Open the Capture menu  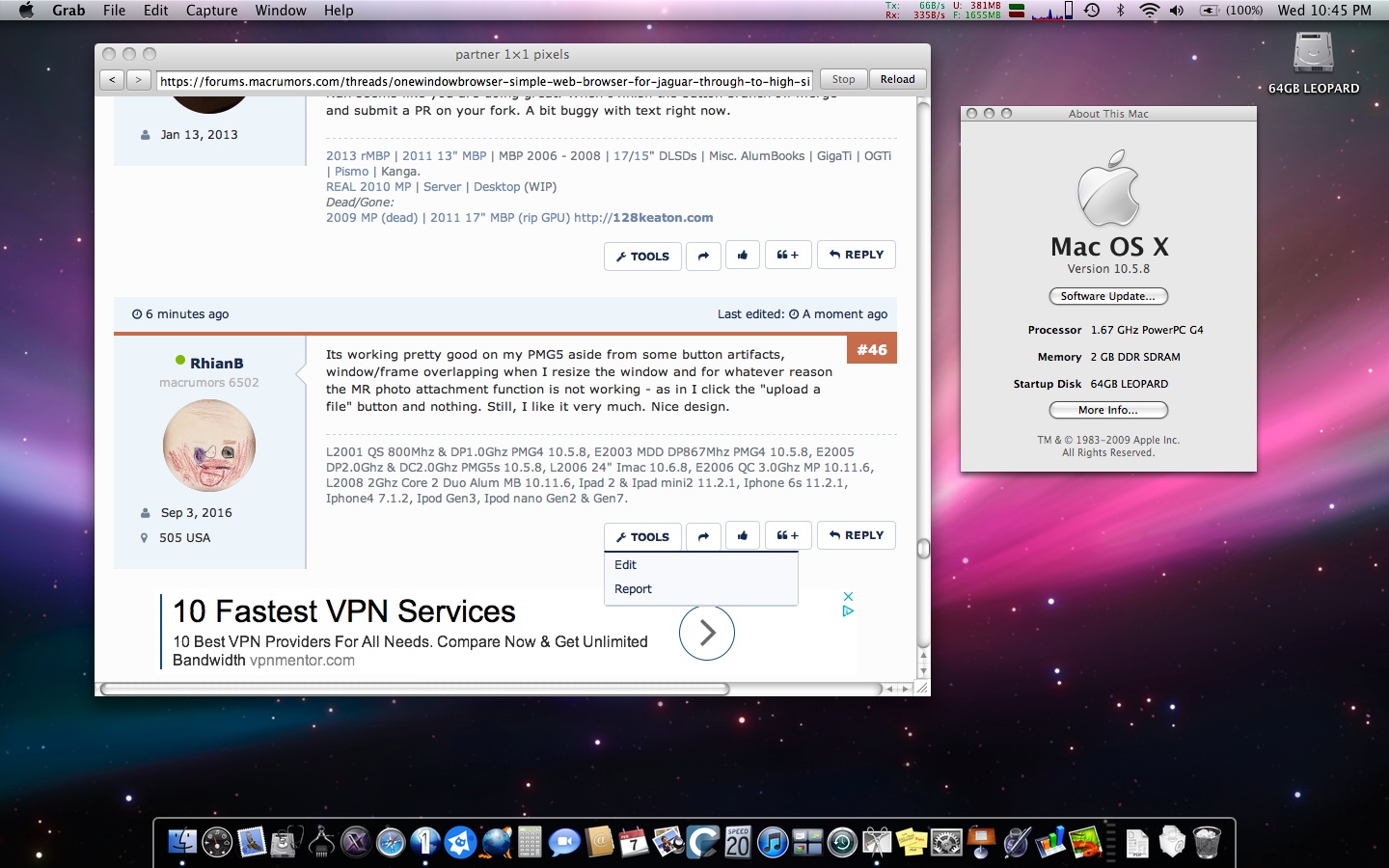(211, 10)
